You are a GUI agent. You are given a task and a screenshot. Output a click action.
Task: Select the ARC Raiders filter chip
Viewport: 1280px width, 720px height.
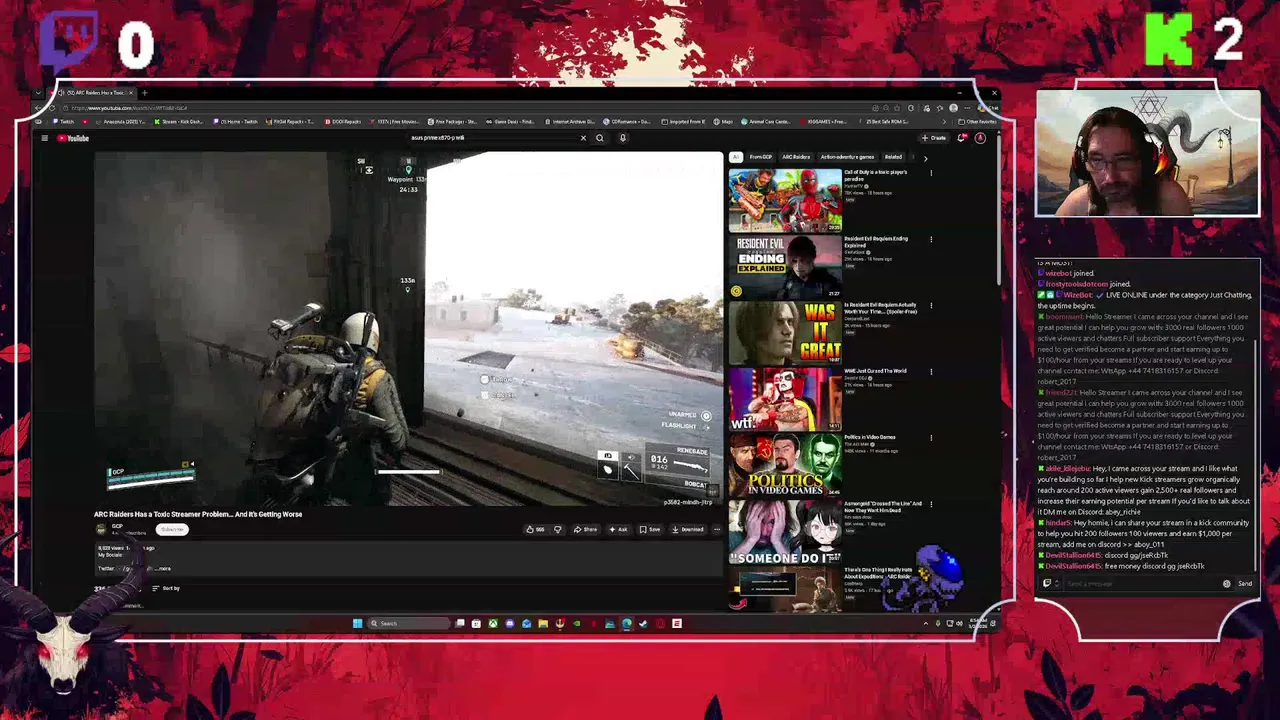pyautogui.click(x=796, y=157)
